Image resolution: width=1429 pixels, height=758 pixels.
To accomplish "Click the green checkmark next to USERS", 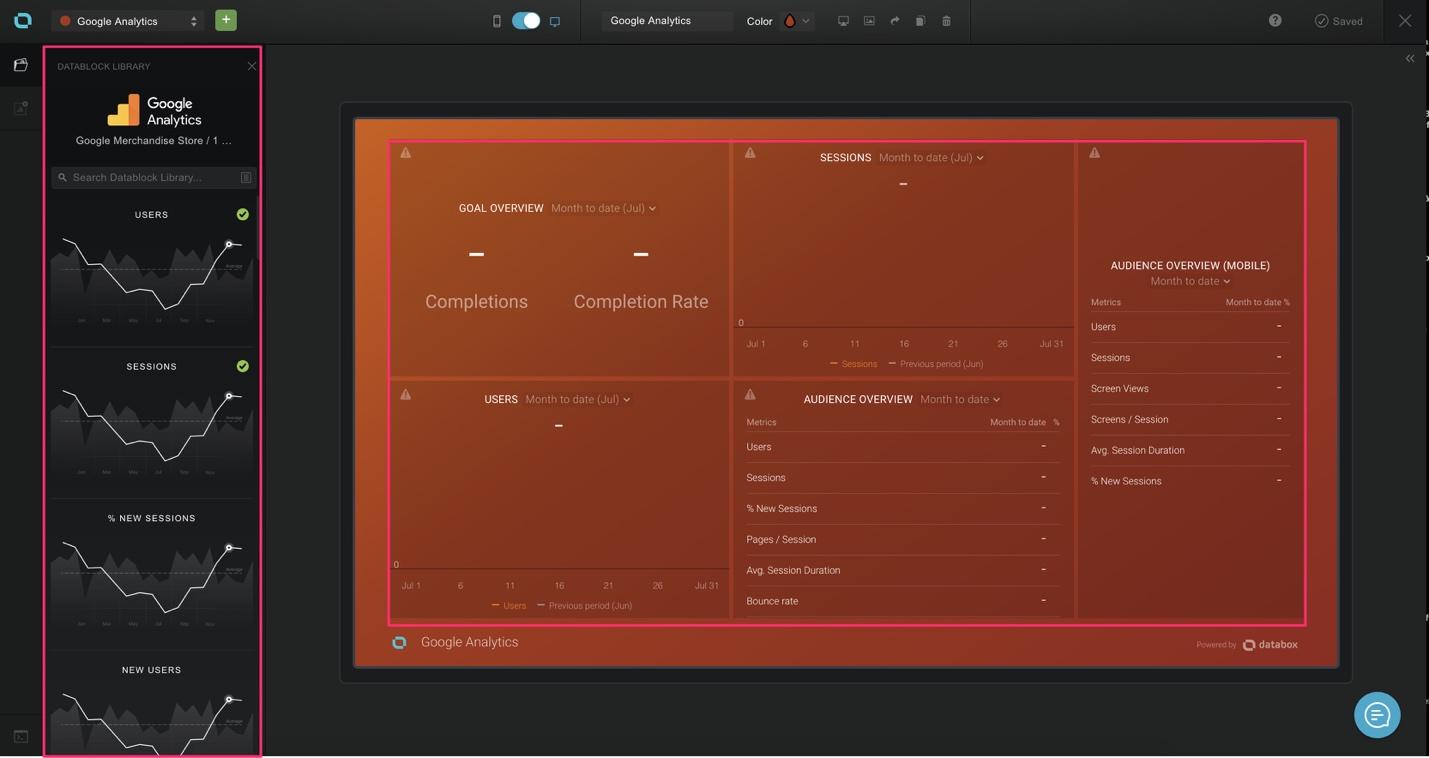I will (243, 214).
